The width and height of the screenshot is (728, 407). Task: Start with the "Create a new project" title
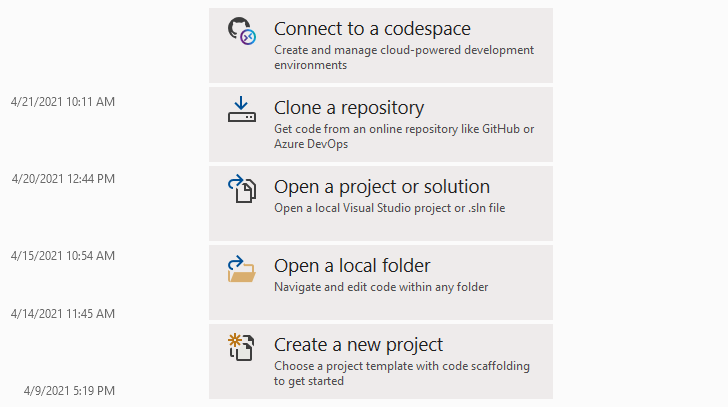358,345
